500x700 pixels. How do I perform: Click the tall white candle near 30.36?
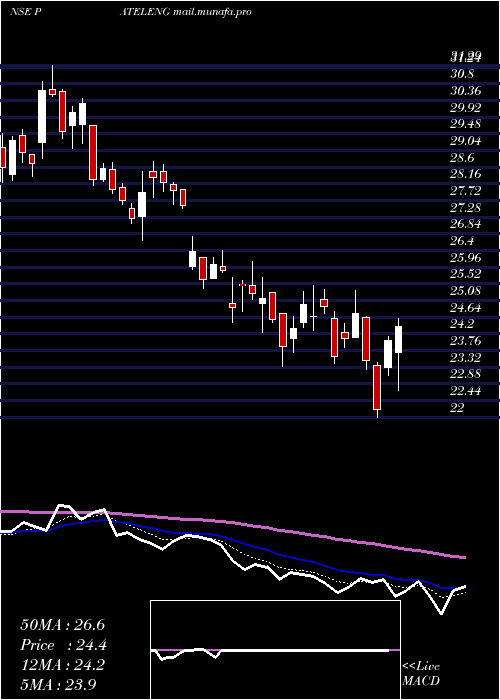pos(42,117)
